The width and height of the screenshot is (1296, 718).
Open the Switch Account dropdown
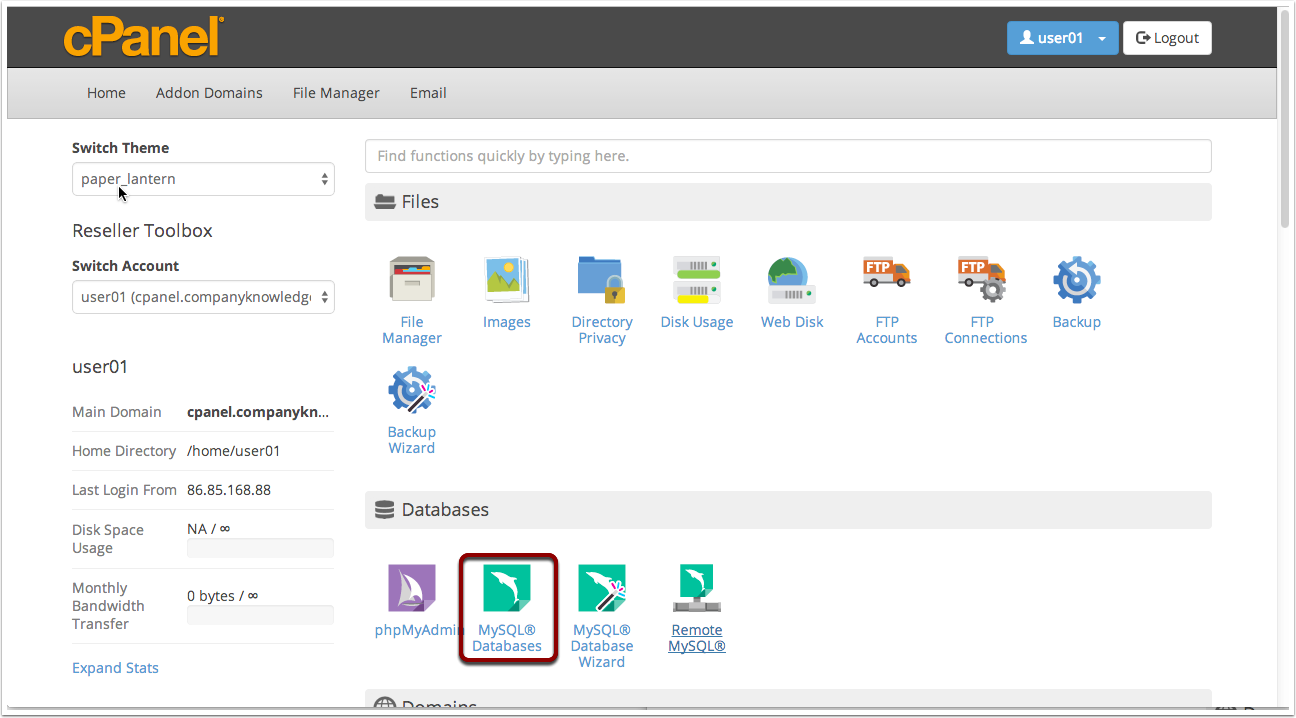tap(203, 297)
